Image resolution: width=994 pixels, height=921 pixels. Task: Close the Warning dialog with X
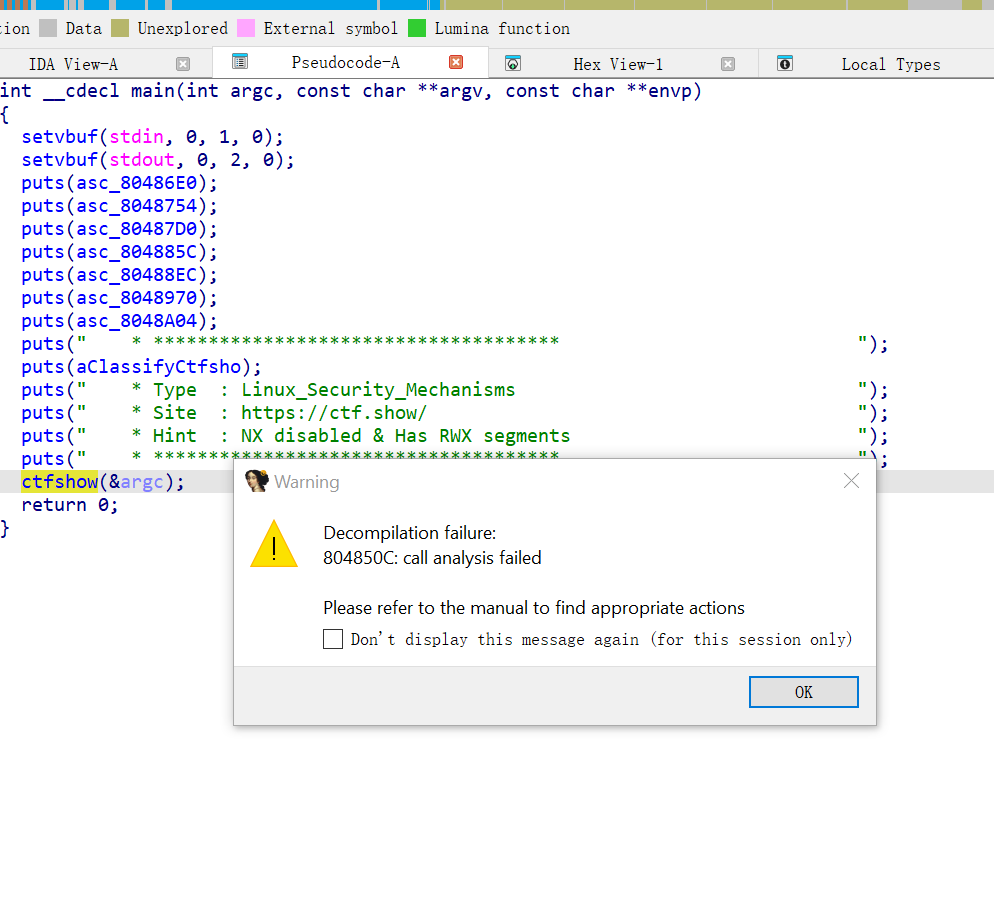click(x=851, y=481)
